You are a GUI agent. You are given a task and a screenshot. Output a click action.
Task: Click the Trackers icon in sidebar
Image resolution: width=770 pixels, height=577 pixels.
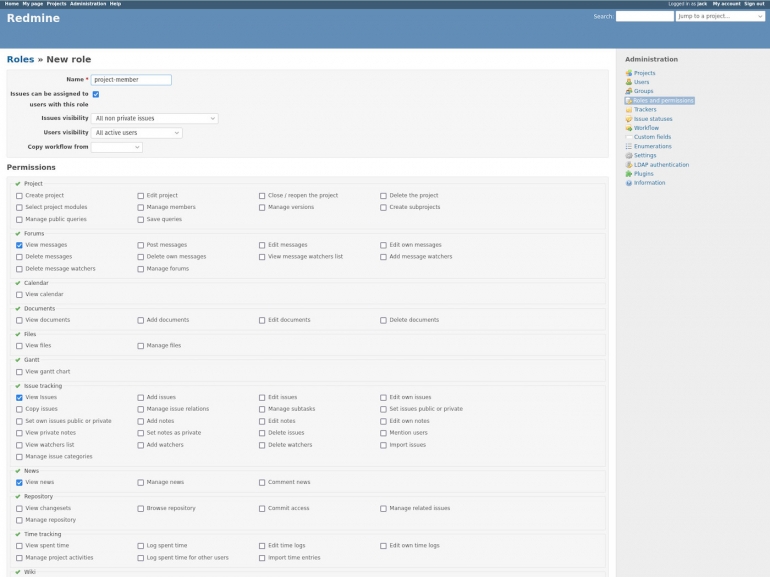pyautogui.click(x=629, y=110)
